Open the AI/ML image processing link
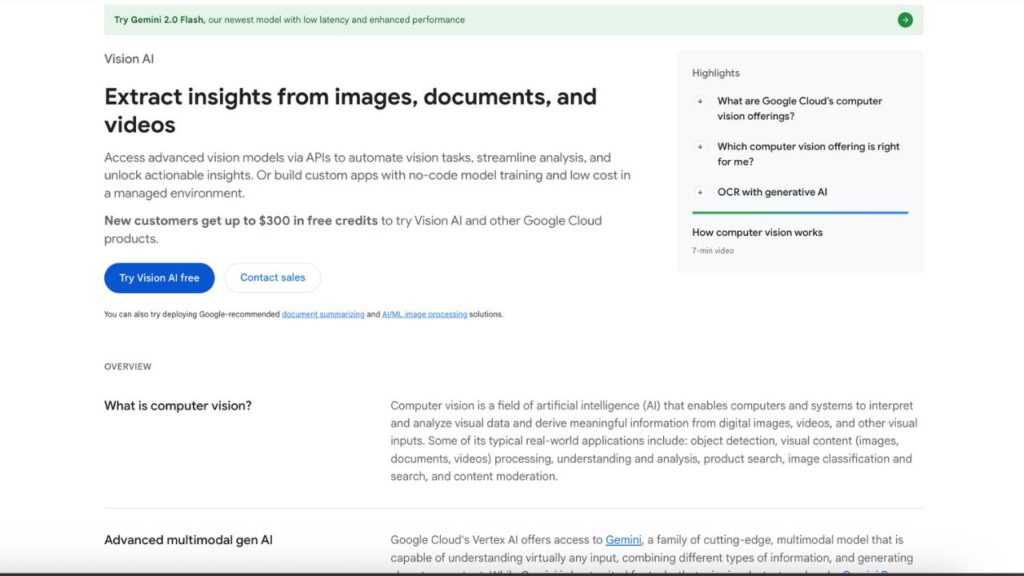 [x=424, y=314]
